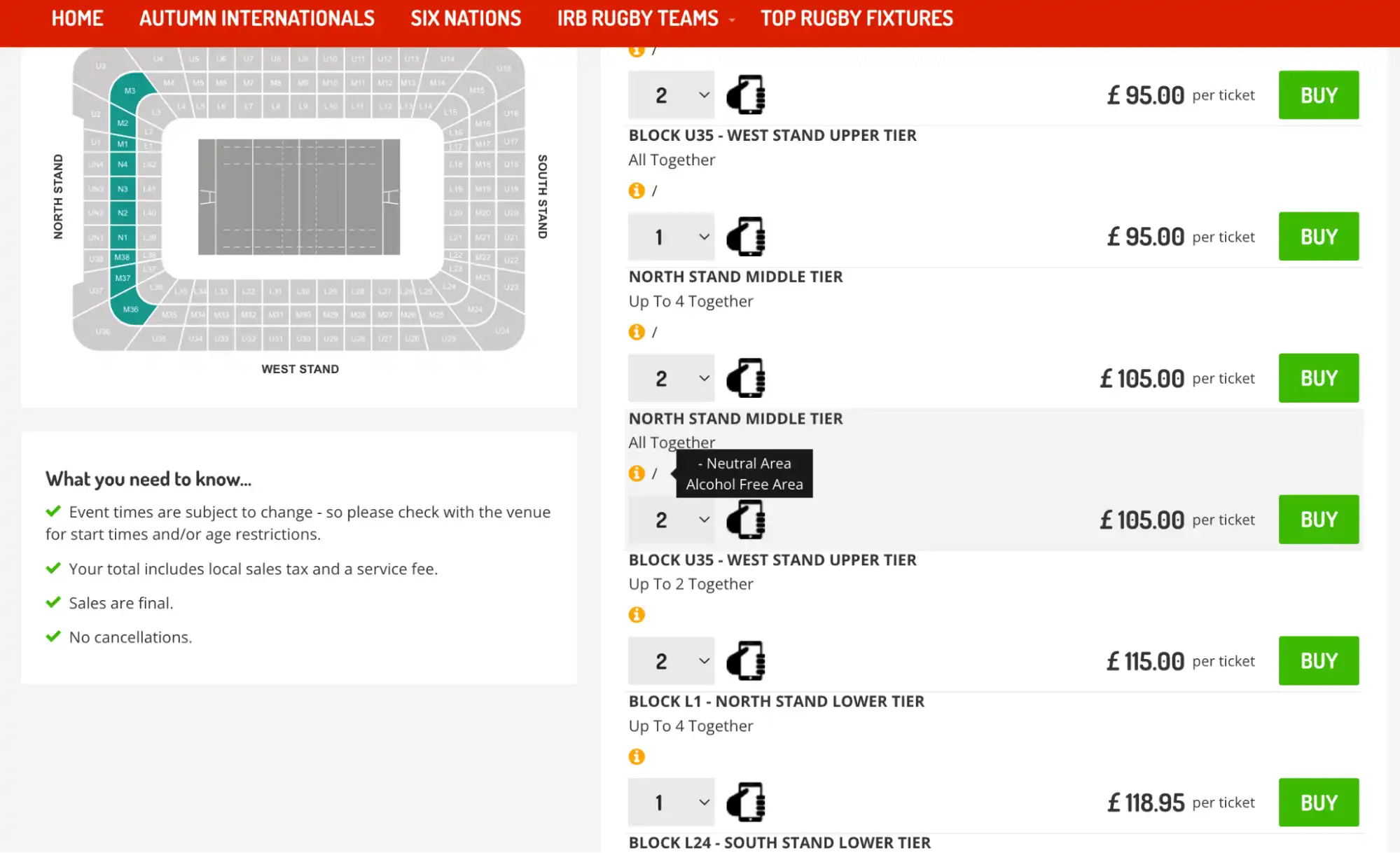Buy tickets for the £105 North Stand Middle Tier
Image resolution: width=1400 pixels, height=853 pixels.
[x=1318, y=378]
